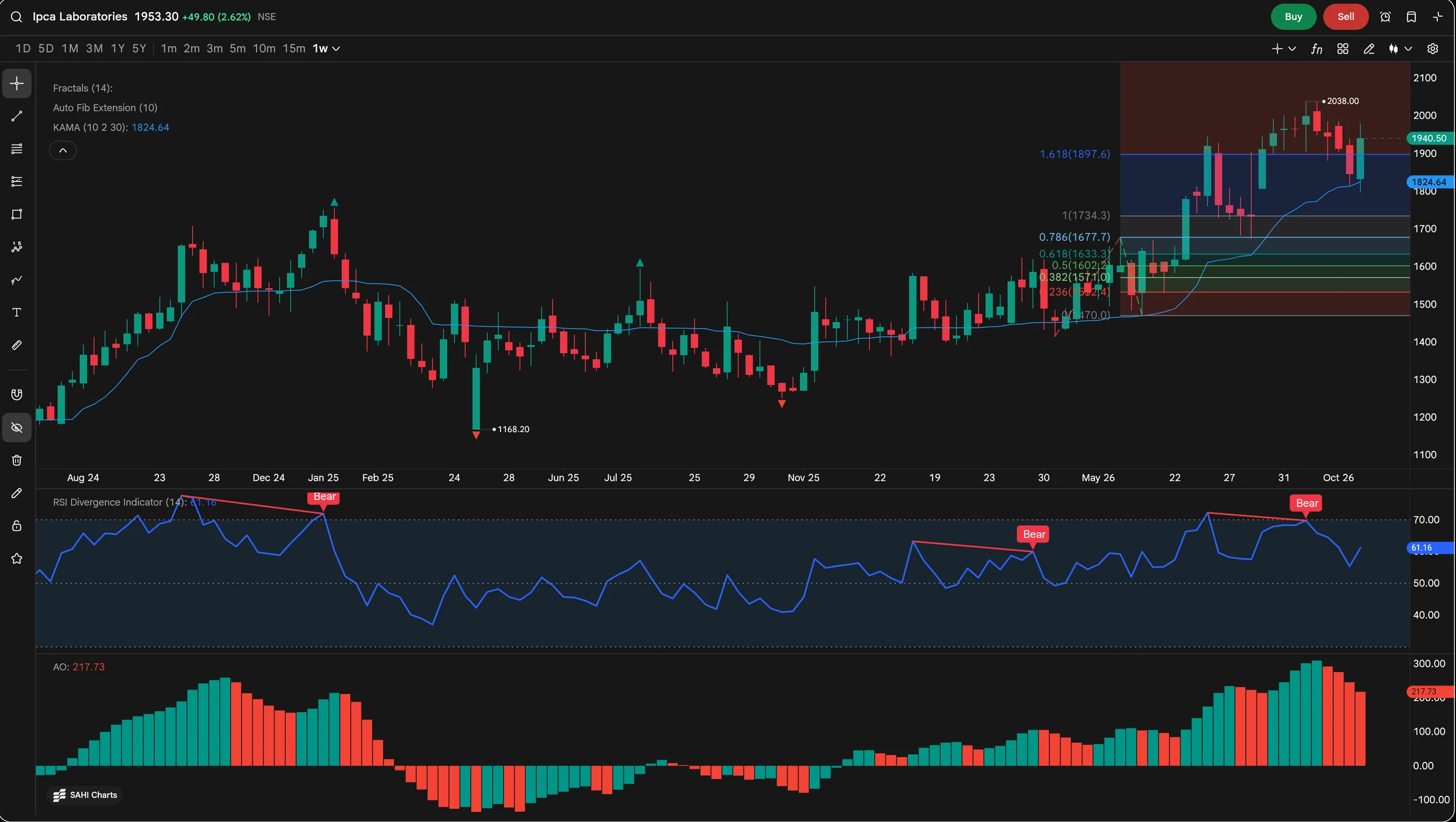The height and width of the screenshot is (822, 1456).
Task: Open the horizontal lines tool group
Action: coord(17,149)
